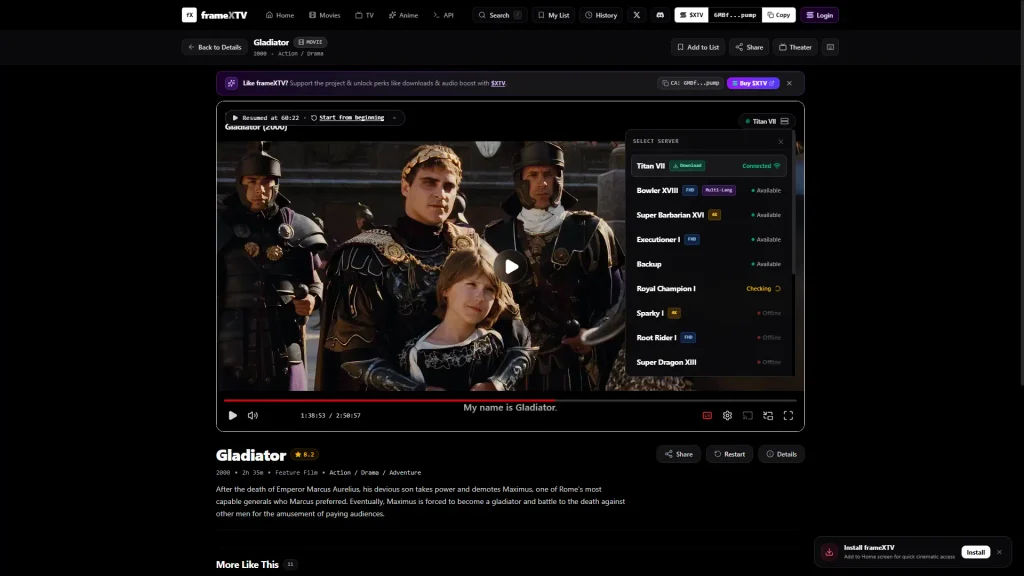Click the download icon in install prompt
Image resolution: width=1024 pixels, height=576 pixels.
tap(829, 552)
